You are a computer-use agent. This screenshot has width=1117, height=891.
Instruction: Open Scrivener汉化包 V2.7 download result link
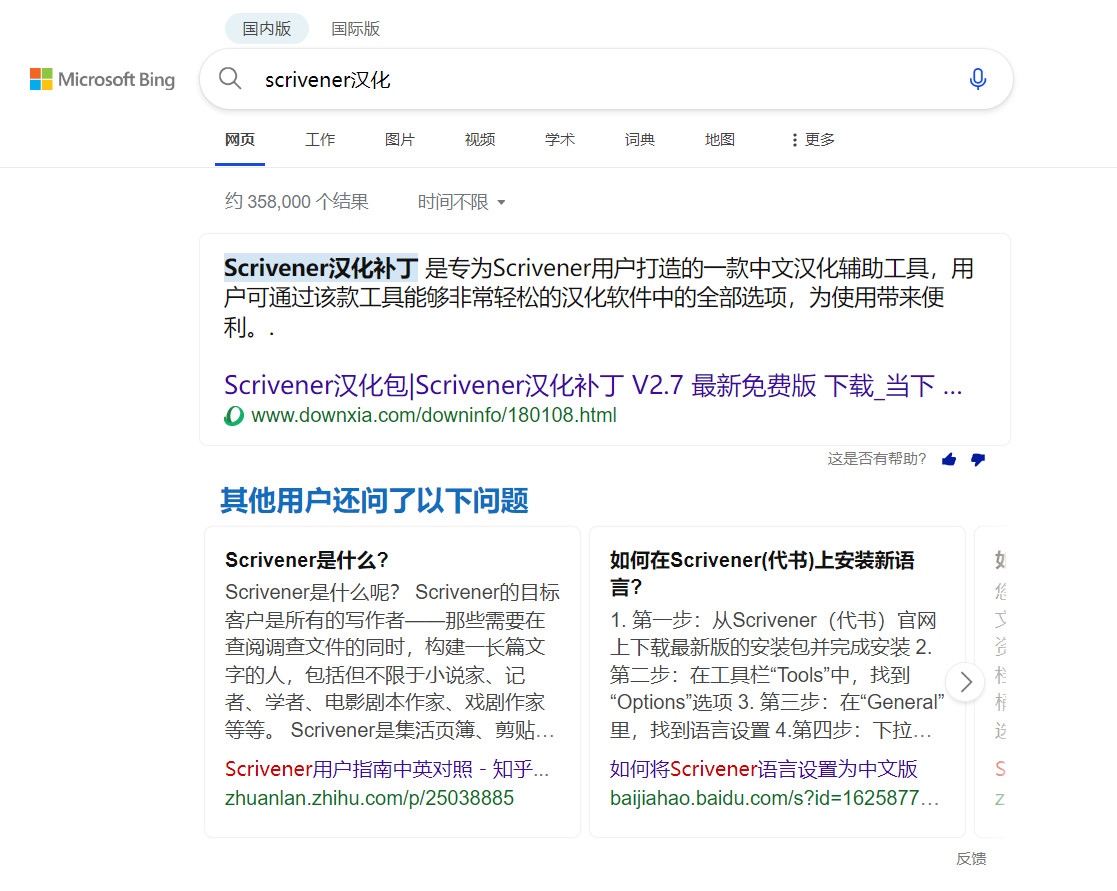593,385
